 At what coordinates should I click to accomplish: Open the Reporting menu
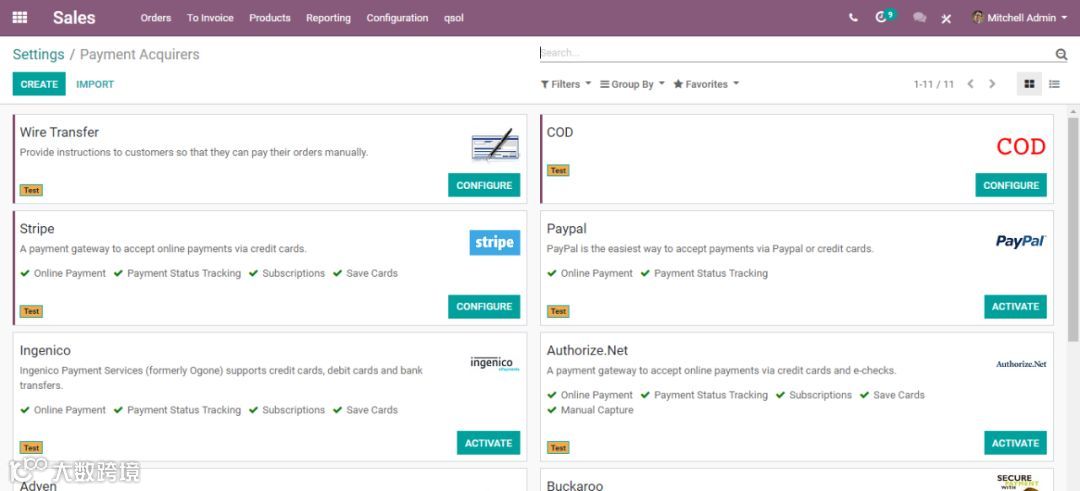(x=329, y=18)
